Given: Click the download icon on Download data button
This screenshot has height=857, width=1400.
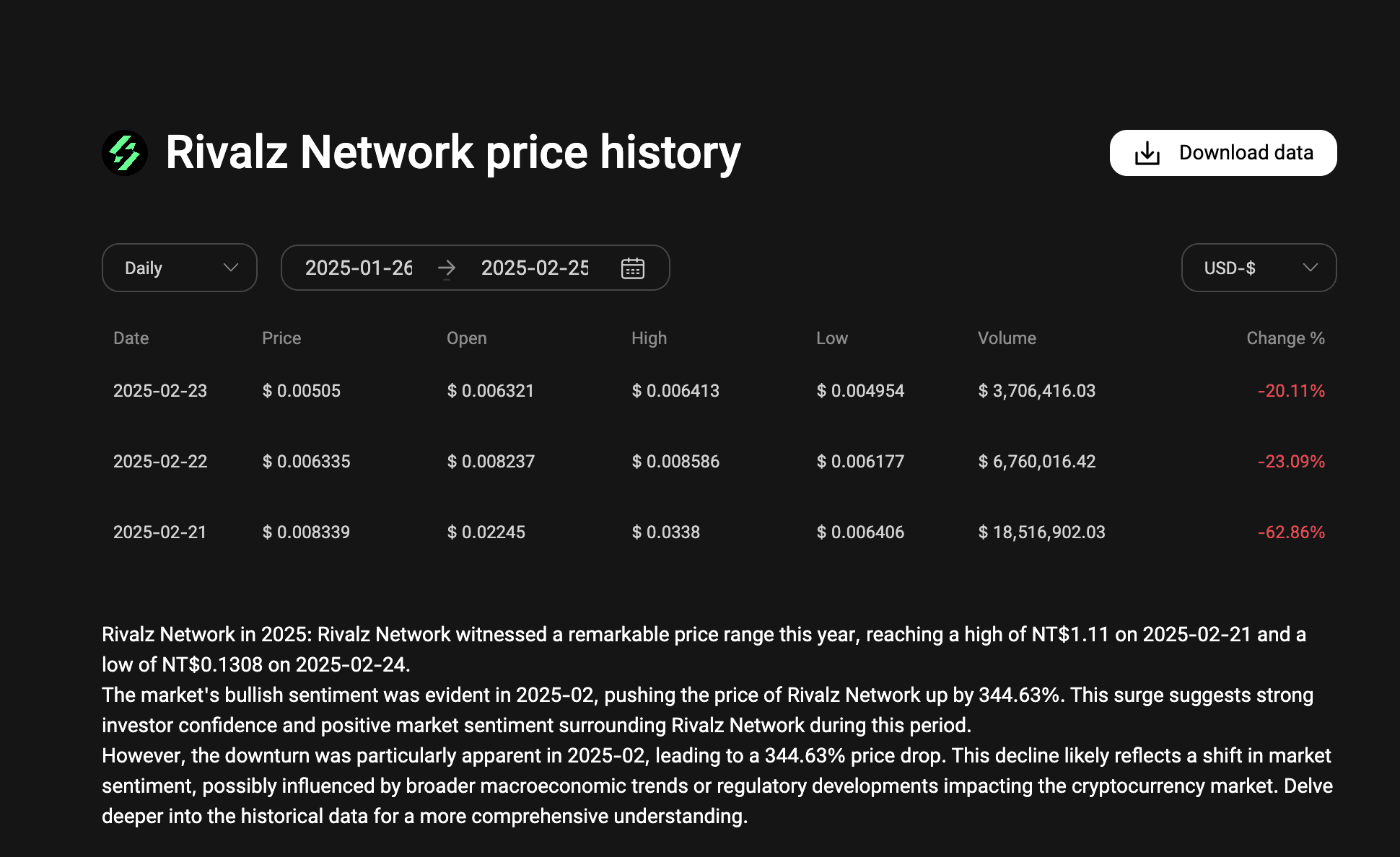Looking at the screenshot, I should (1148, 152).
